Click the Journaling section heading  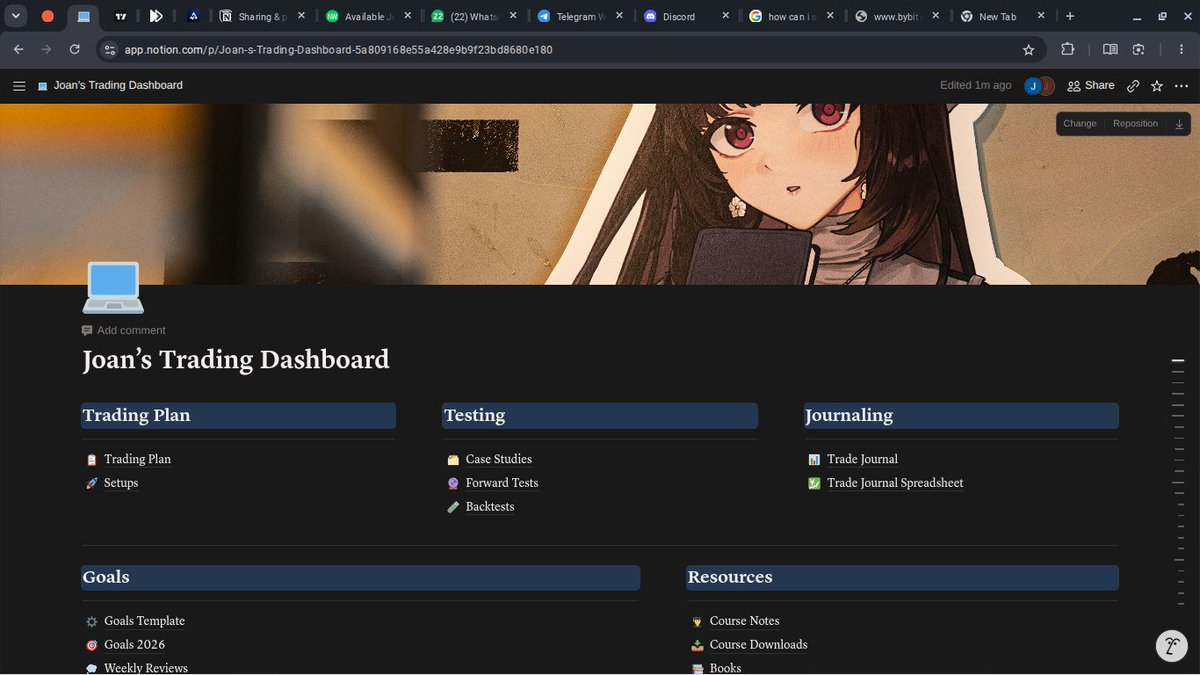tap(849, 416)
